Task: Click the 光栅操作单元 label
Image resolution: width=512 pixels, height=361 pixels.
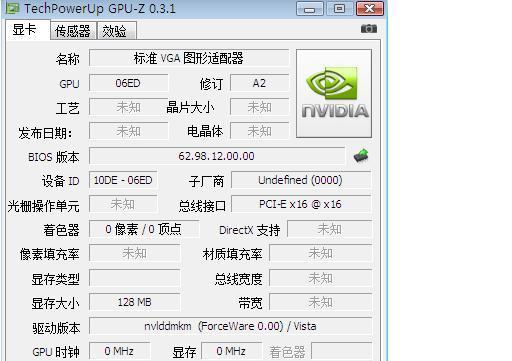Action: tap(44, 206)
